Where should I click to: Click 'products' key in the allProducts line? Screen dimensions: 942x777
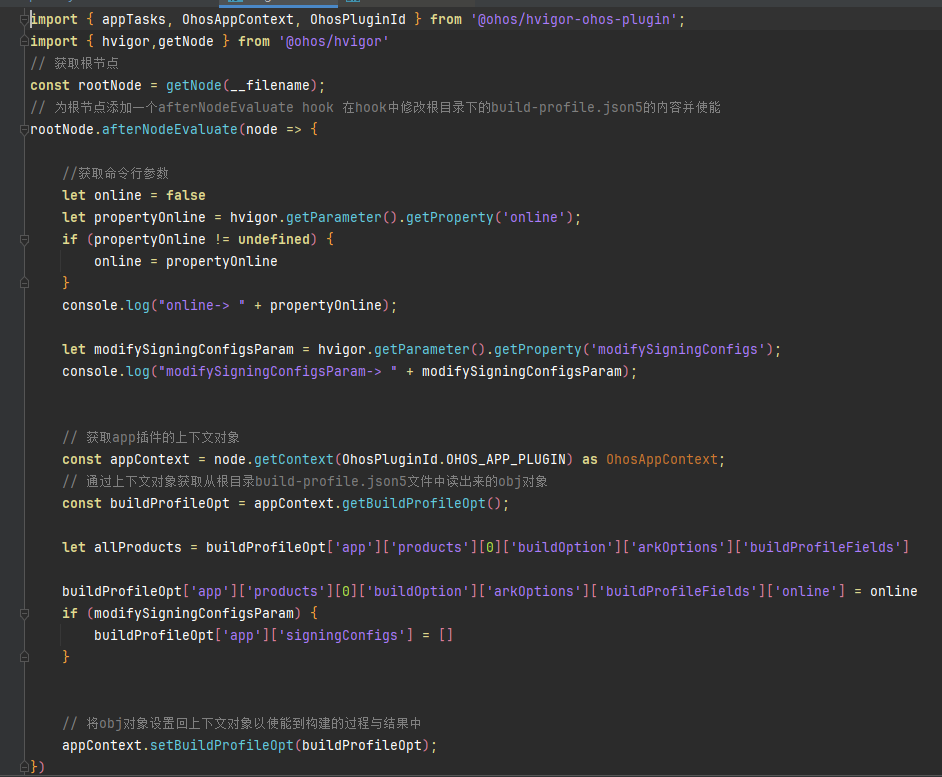point(430,547)
